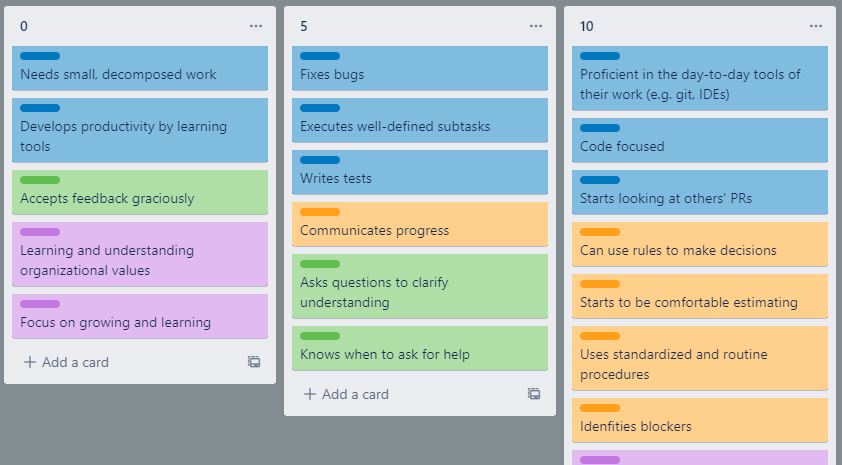Screen dimensions: 842x465
Task: Open list menu for column 10
Action: pos(816,26)
